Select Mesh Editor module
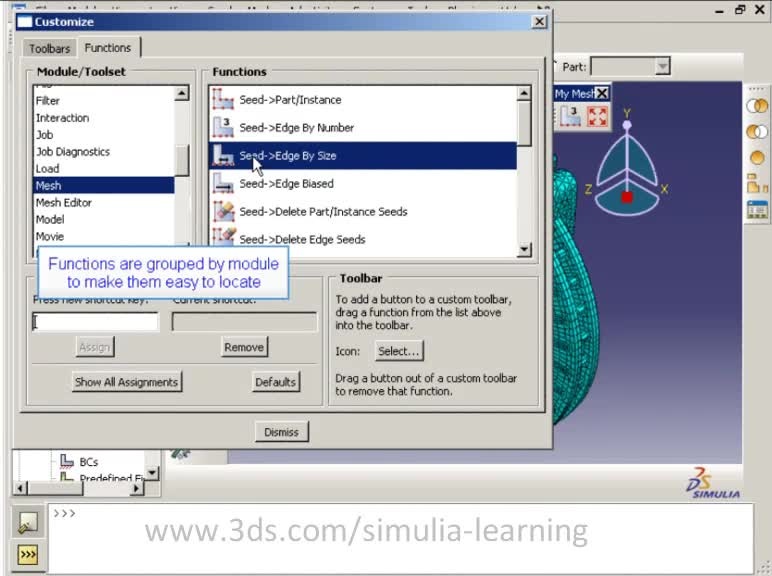 coord(104,202)
